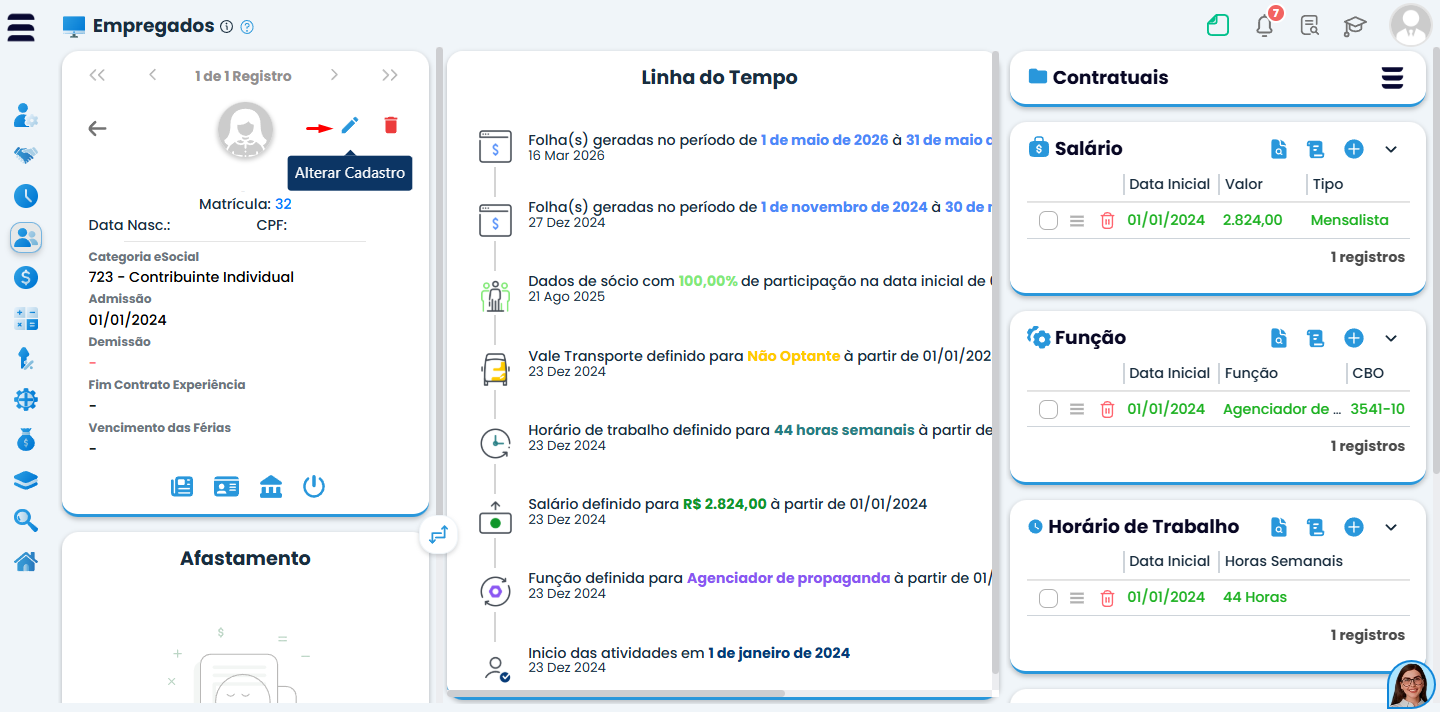The image size is (1440, 712).
Task: Add a new Horário de Trabalho record
Action: (x=1354, y=527)
